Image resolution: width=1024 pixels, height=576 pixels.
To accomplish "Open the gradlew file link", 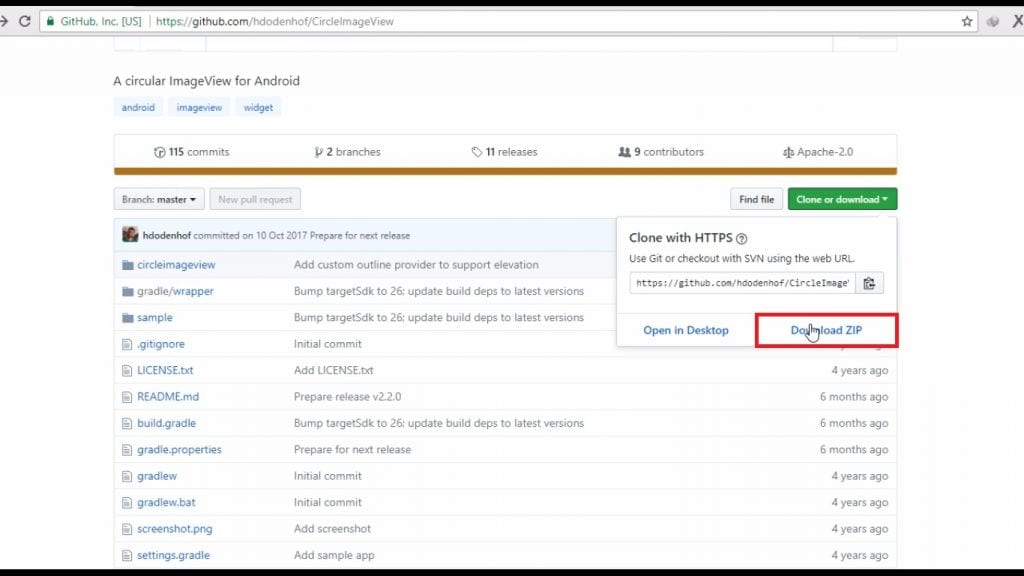I will [157, 476].
